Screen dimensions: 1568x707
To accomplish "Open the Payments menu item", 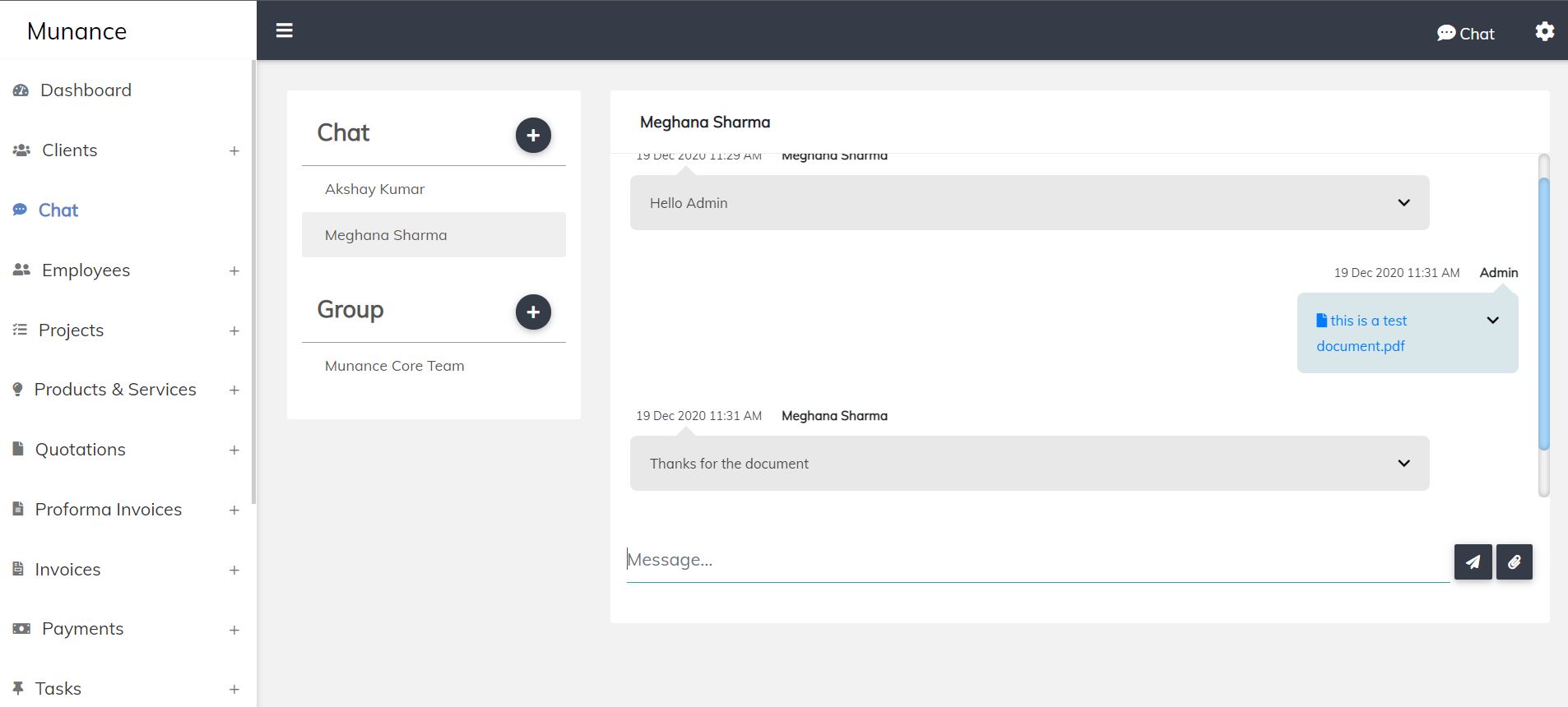I will (x=83, y=629).
